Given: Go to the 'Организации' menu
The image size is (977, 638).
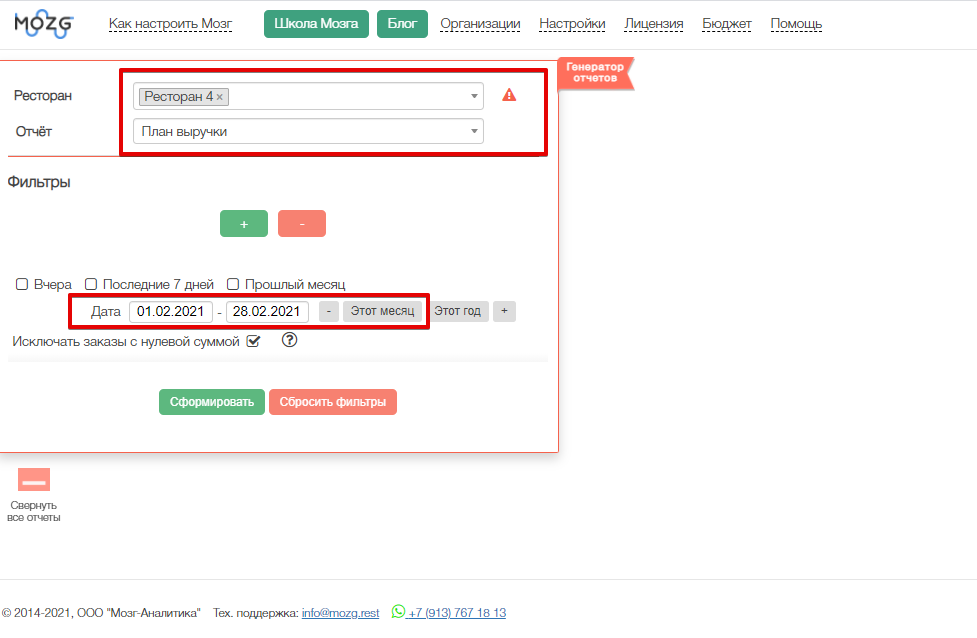Looking at the screenshot, I should (480, 24).
